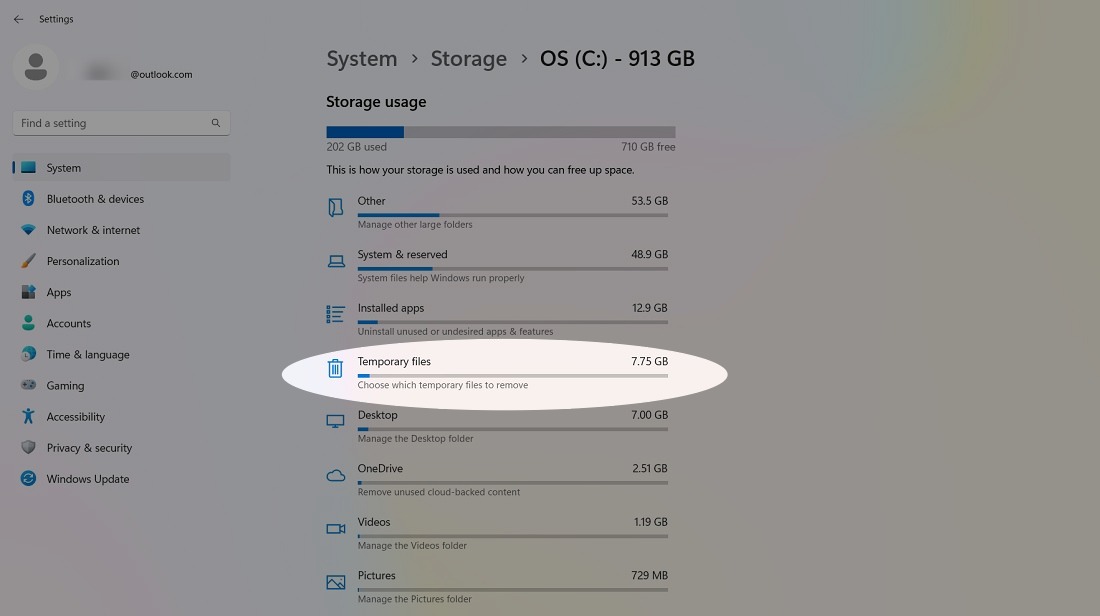The height and width of the screenshot is (616, 1100).
Task: Click the Find a setting search box
Action: [120, 122]
